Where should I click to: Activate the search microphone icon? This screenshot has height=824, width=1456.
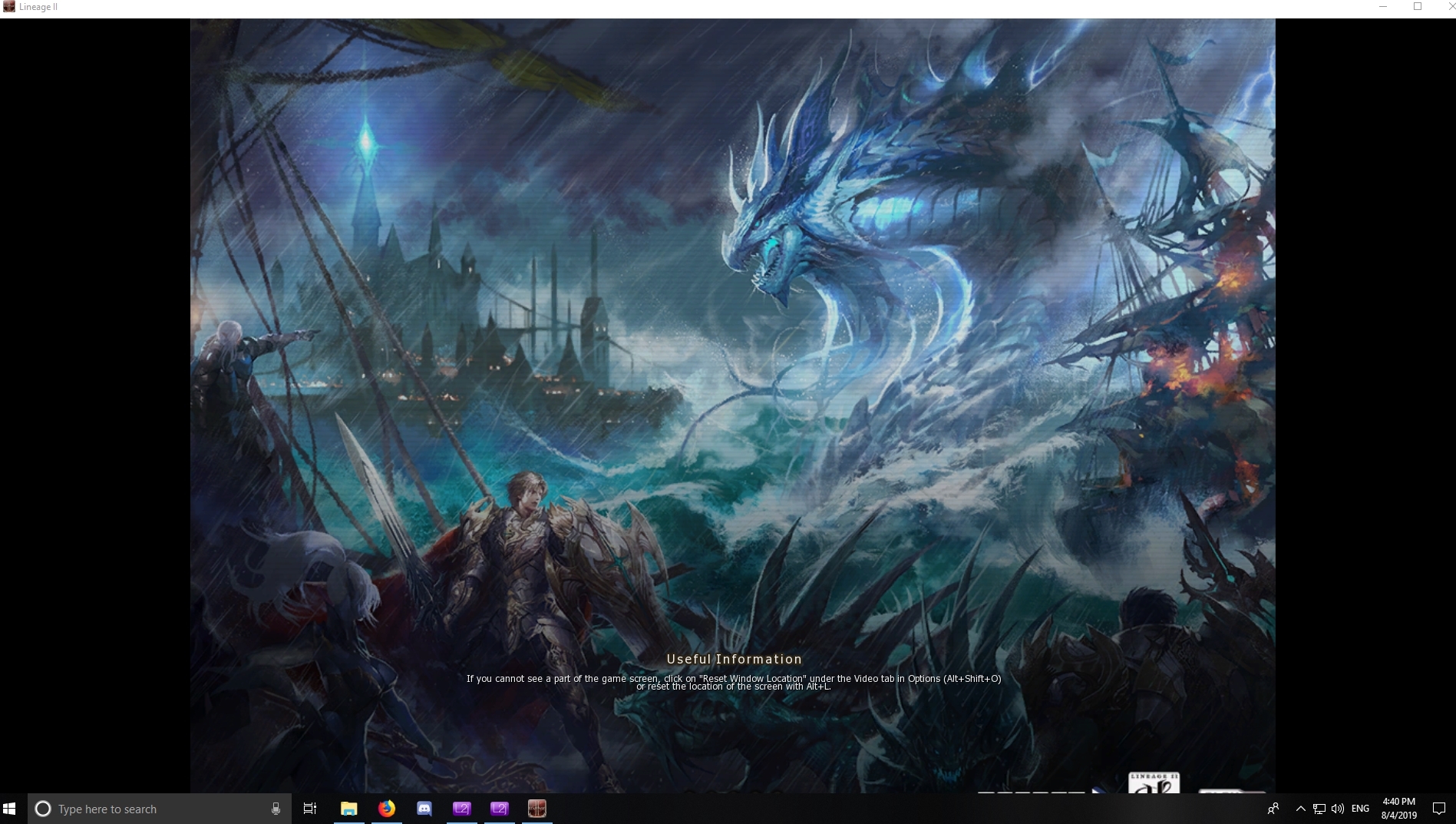[276, 809]
